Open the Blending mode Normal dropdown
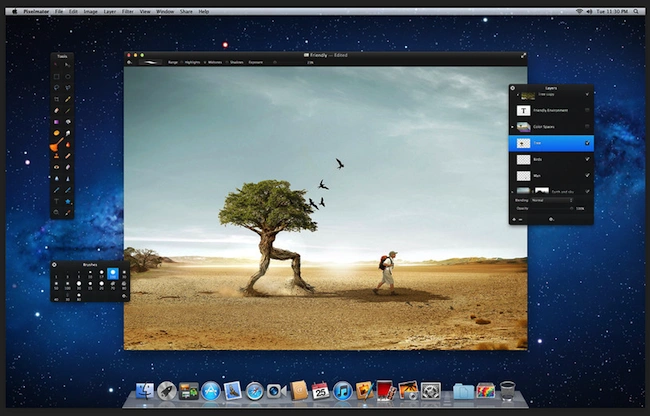Screen dimensions: 650x416 coord(552,200)
